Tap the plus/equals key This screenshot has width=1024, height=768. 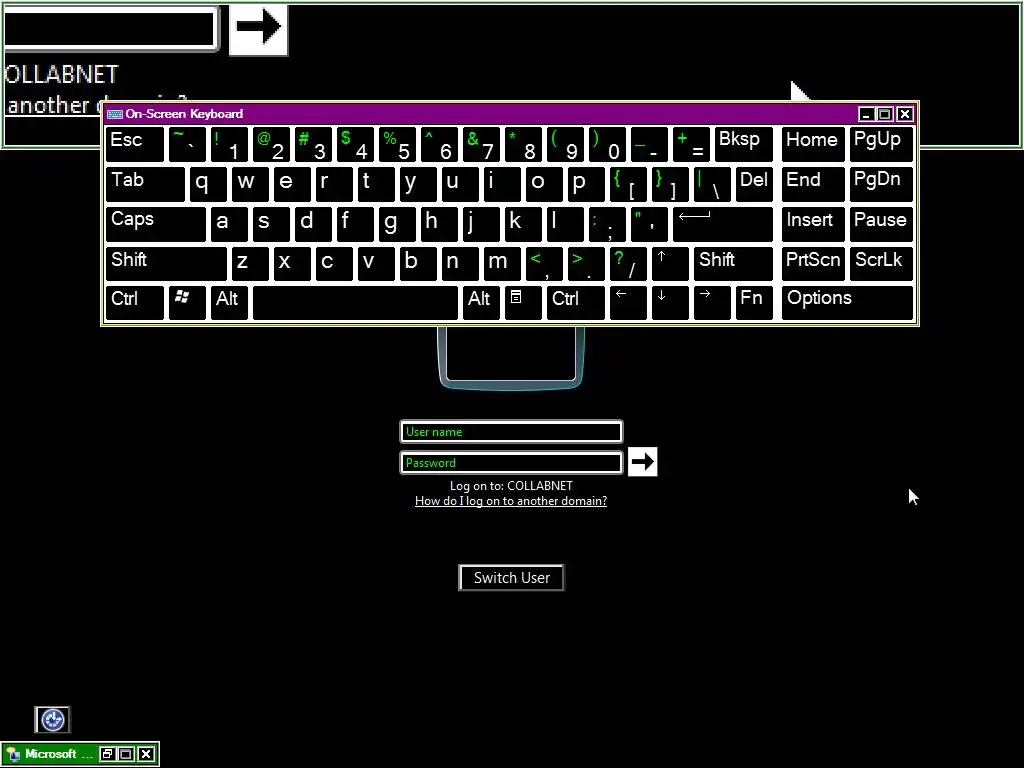tap(691, 144)
